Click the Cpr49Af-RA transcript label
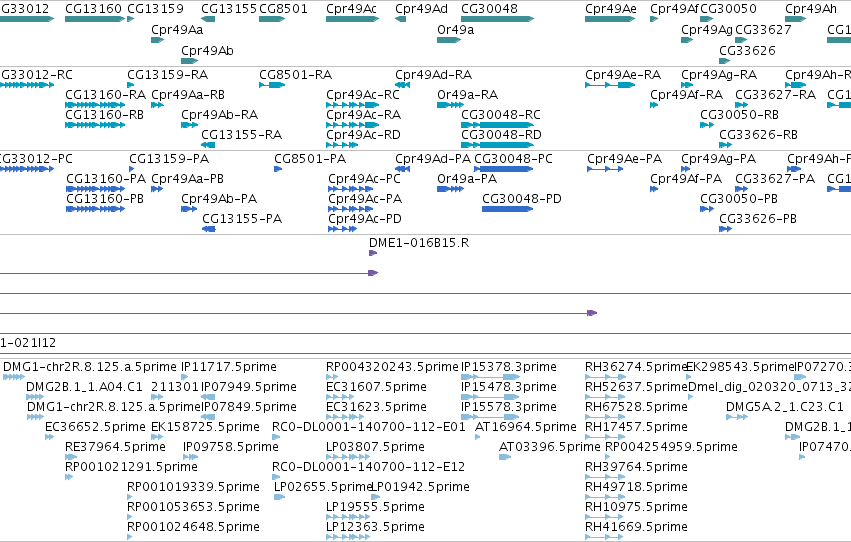This screenshot has height=542, width=851. (687, 94)
